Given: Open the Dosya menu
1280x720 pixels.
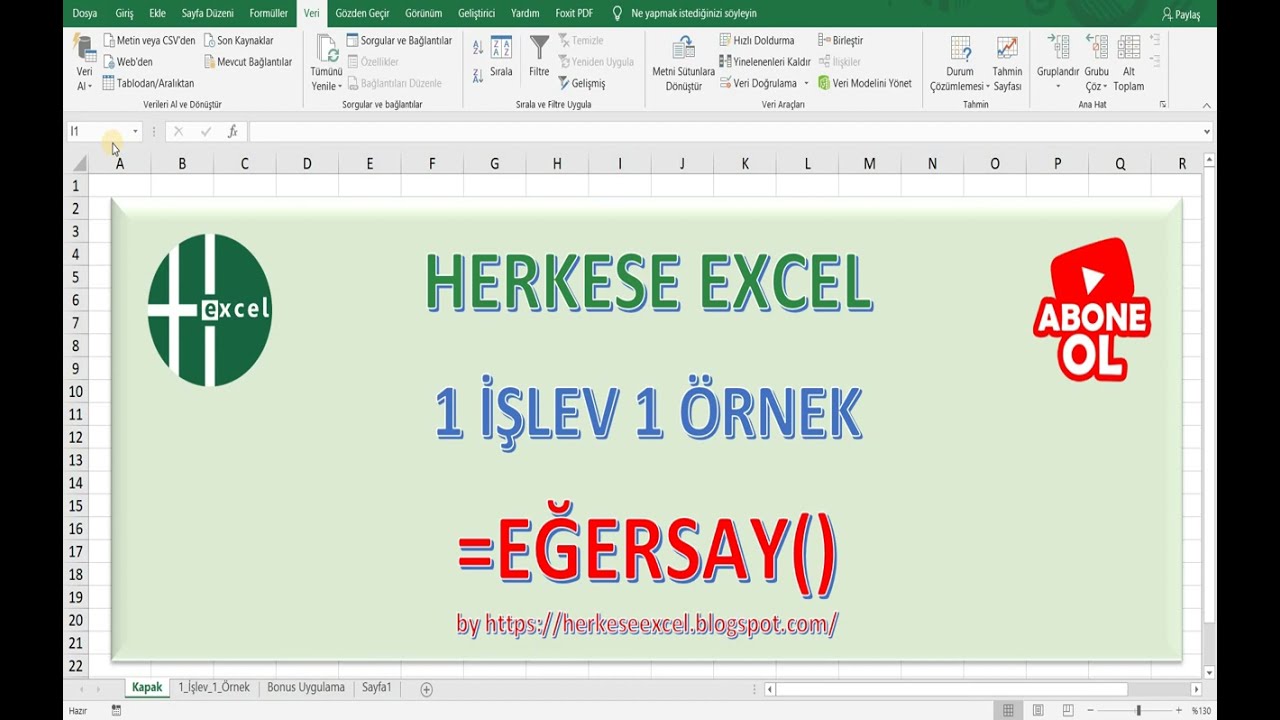Looking at the screenshot, I should [x=85, y=13].
